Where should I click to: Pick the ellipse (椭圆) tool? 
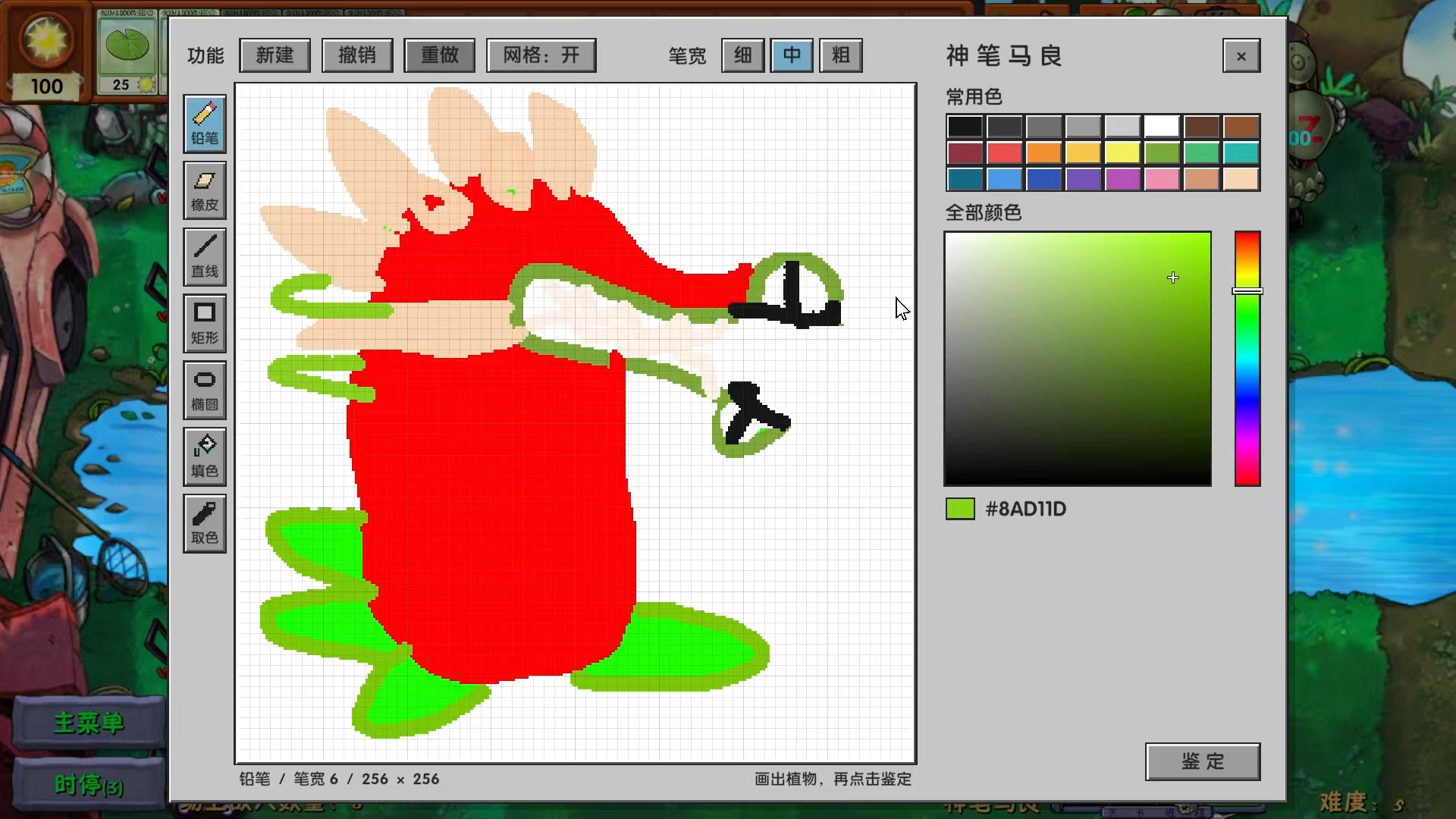click(205, 391)
